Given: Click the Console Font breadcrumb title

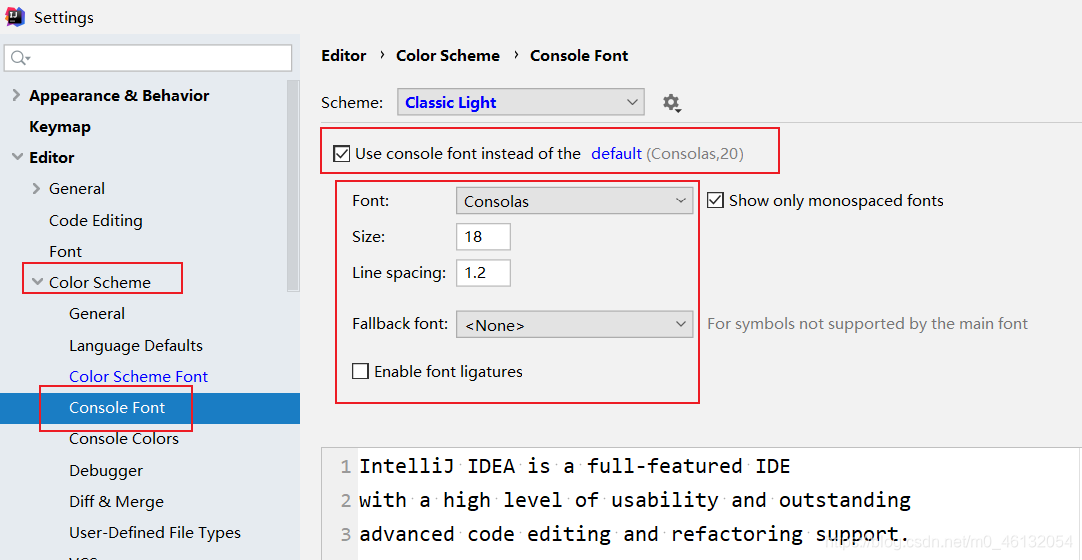Looking at the screenshot, I should [579, 56].
